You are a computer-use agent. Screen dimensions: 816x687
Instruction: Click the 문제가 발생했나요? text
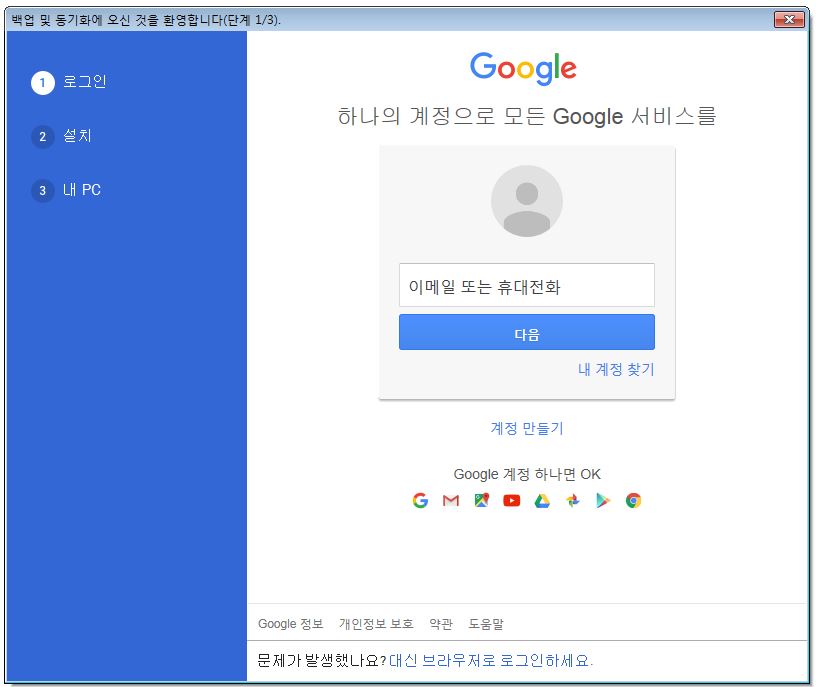click(x=322, y=660)
